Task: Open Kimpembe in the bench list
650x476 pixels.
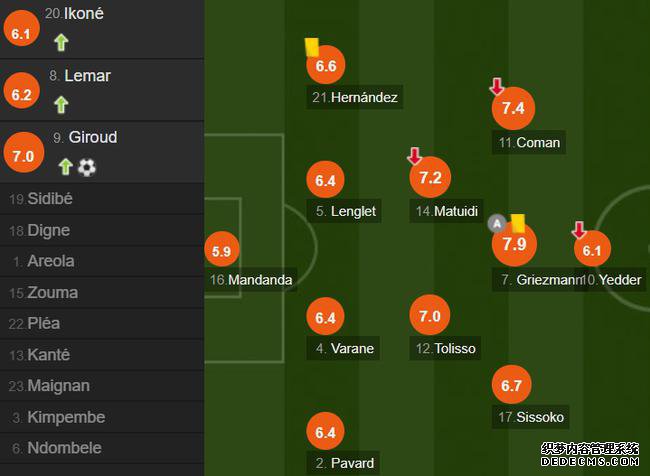Action: (102, 417)
